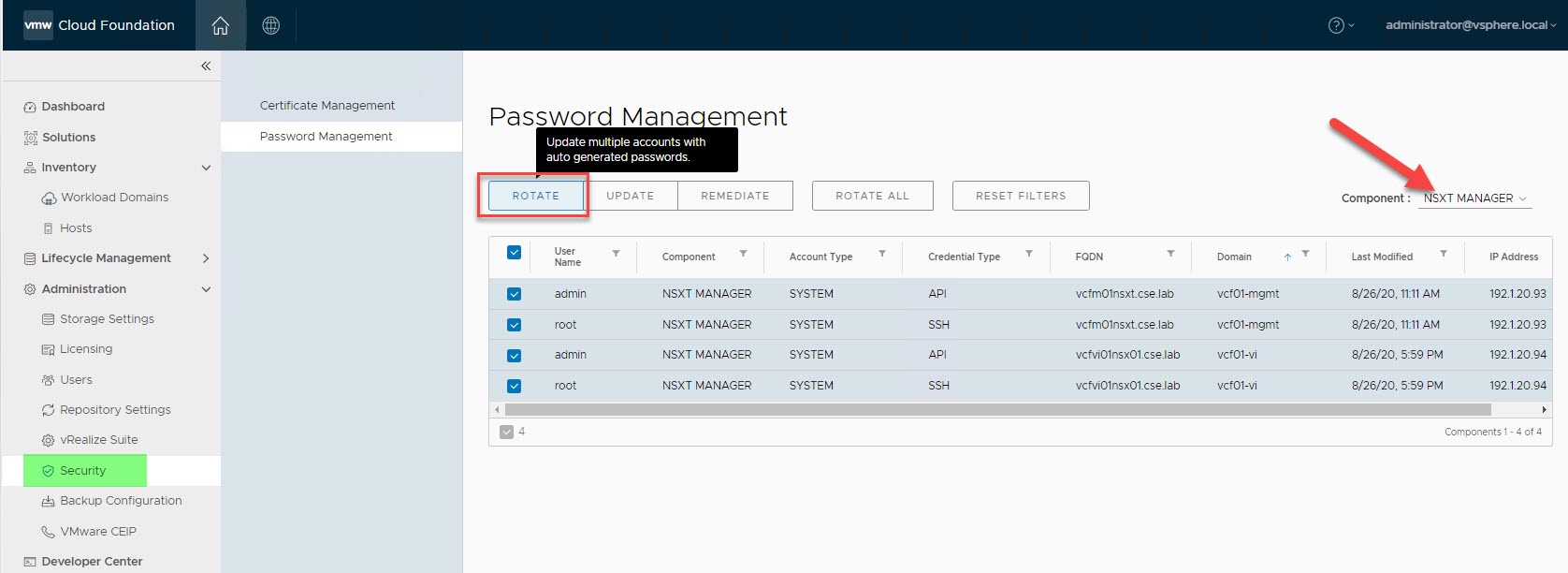This screenshot has height=573, width=1568.
Task: Click the home icon in top bar
Action: (220, 25)
